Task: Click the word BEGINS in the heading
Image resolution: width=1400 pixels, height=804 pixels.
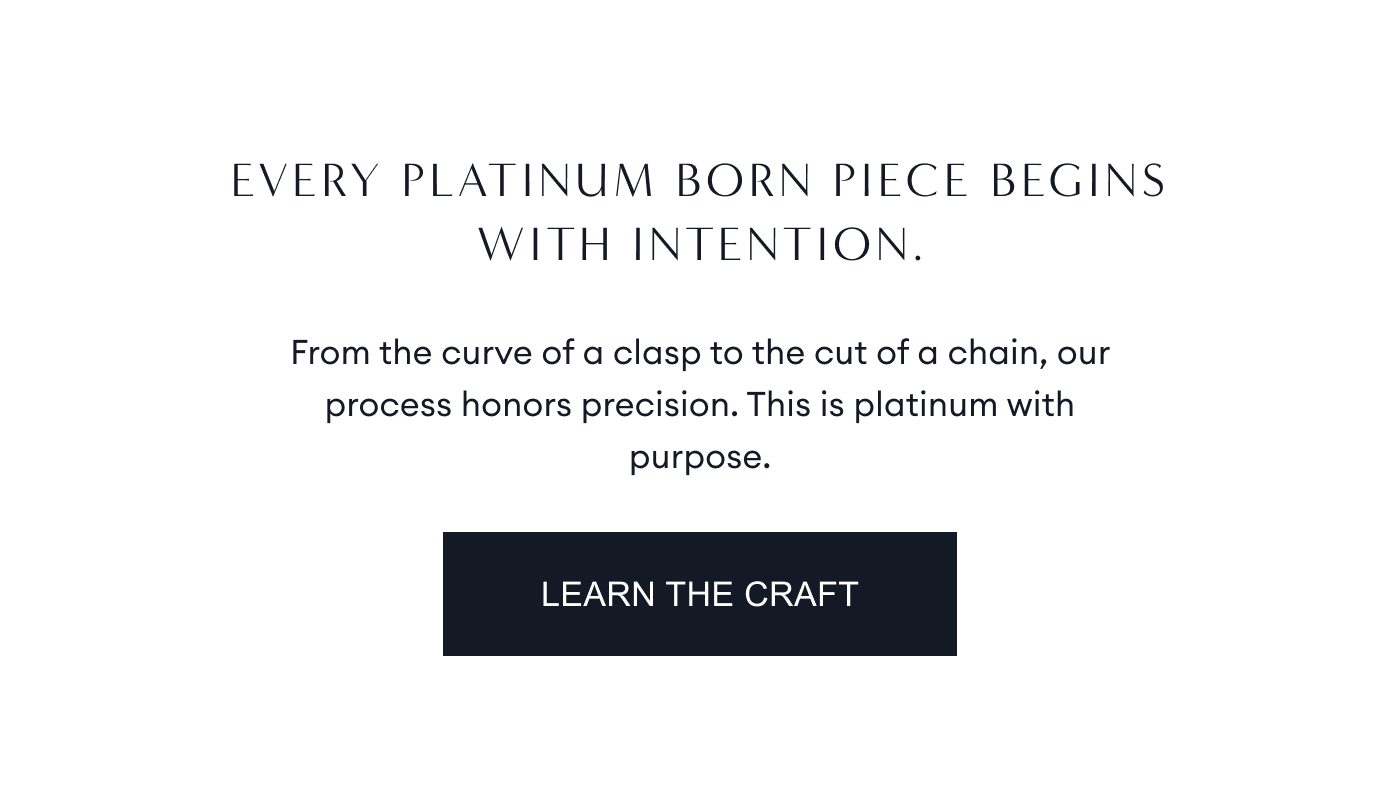Action: click(1079, 182)
